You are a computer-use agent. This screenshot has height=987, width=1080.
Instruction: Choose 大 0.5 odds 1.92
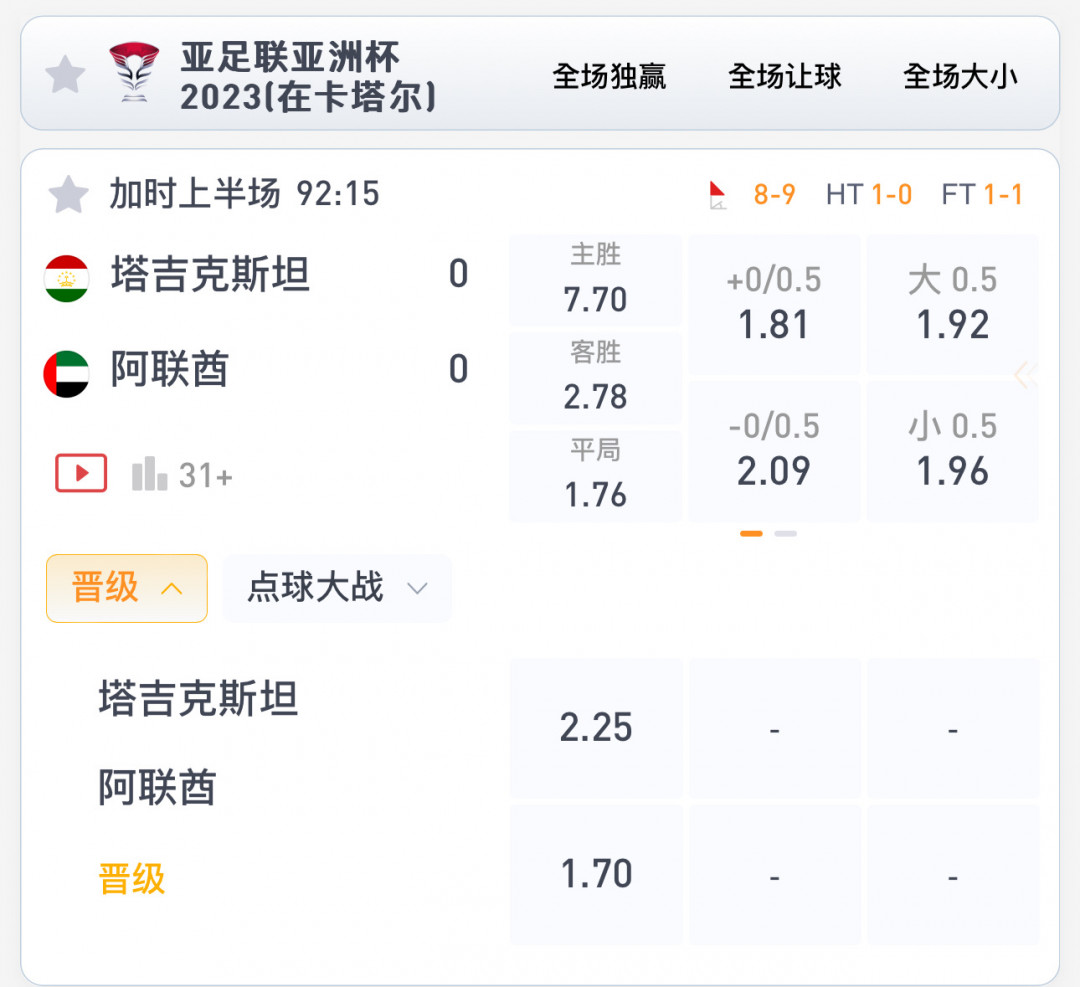tap(953, 304)
